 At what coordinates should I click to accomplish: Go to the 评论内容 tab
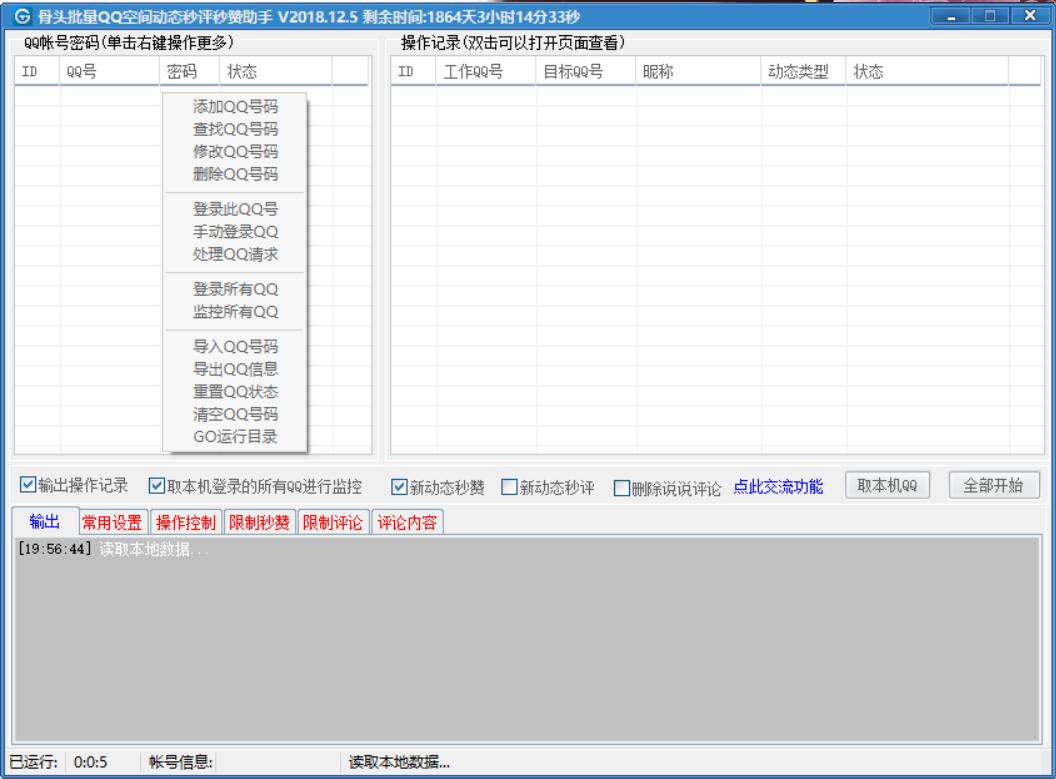pos(408,522)
